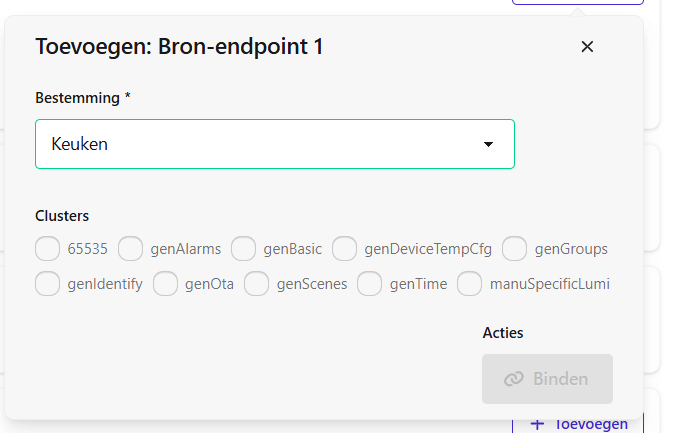Click the dialog title Toevoegen: Bron-endpoint 1

coord(179,46)
